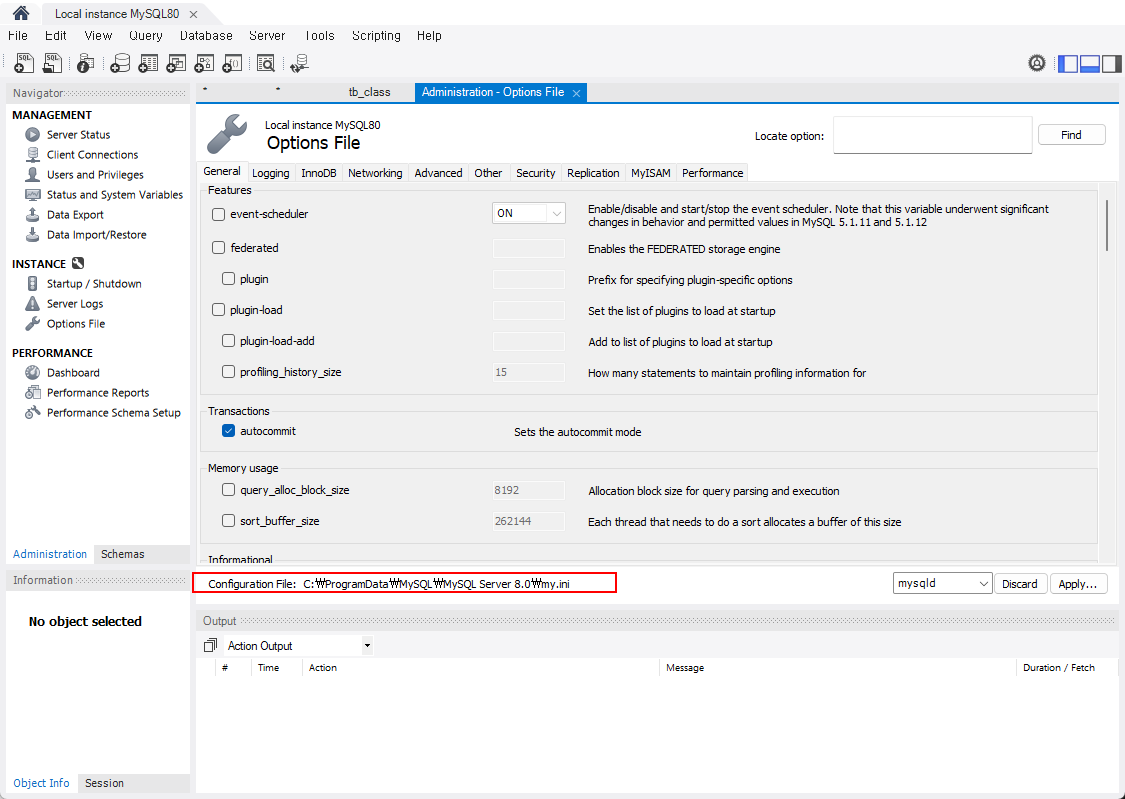Create new view toolbar icon
This screenshot has width=1125, height=799.
pos(176,63)
